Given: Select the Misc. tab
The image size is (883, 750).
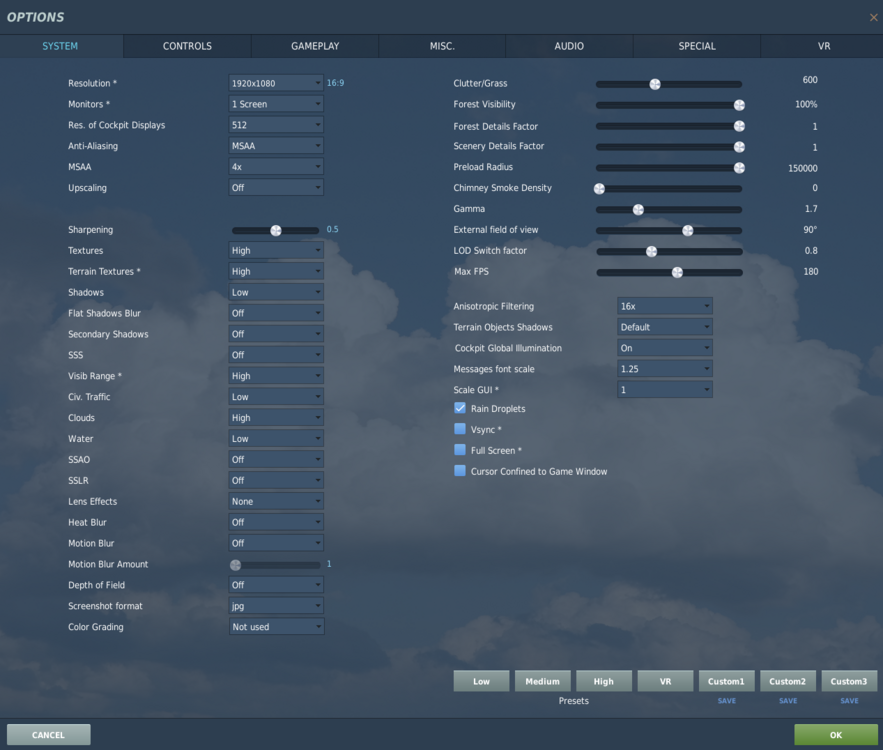Looking at the screenshot, I should (x=442, y=46).
